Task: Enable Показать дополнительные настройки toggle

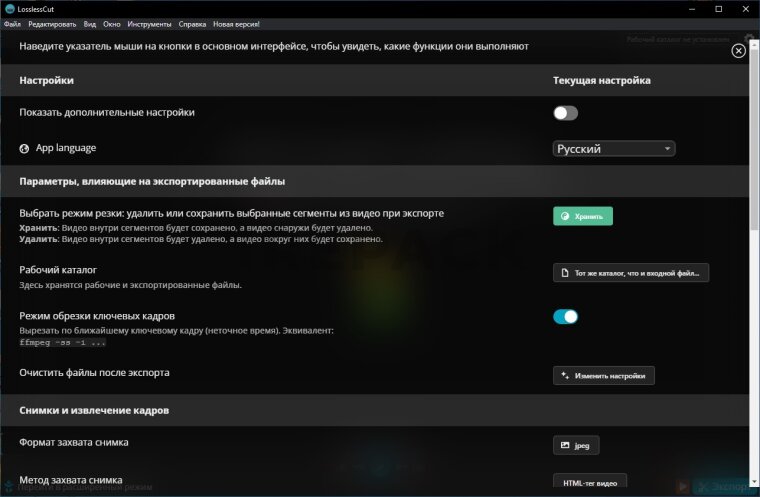Action: (x=566, y=113)
